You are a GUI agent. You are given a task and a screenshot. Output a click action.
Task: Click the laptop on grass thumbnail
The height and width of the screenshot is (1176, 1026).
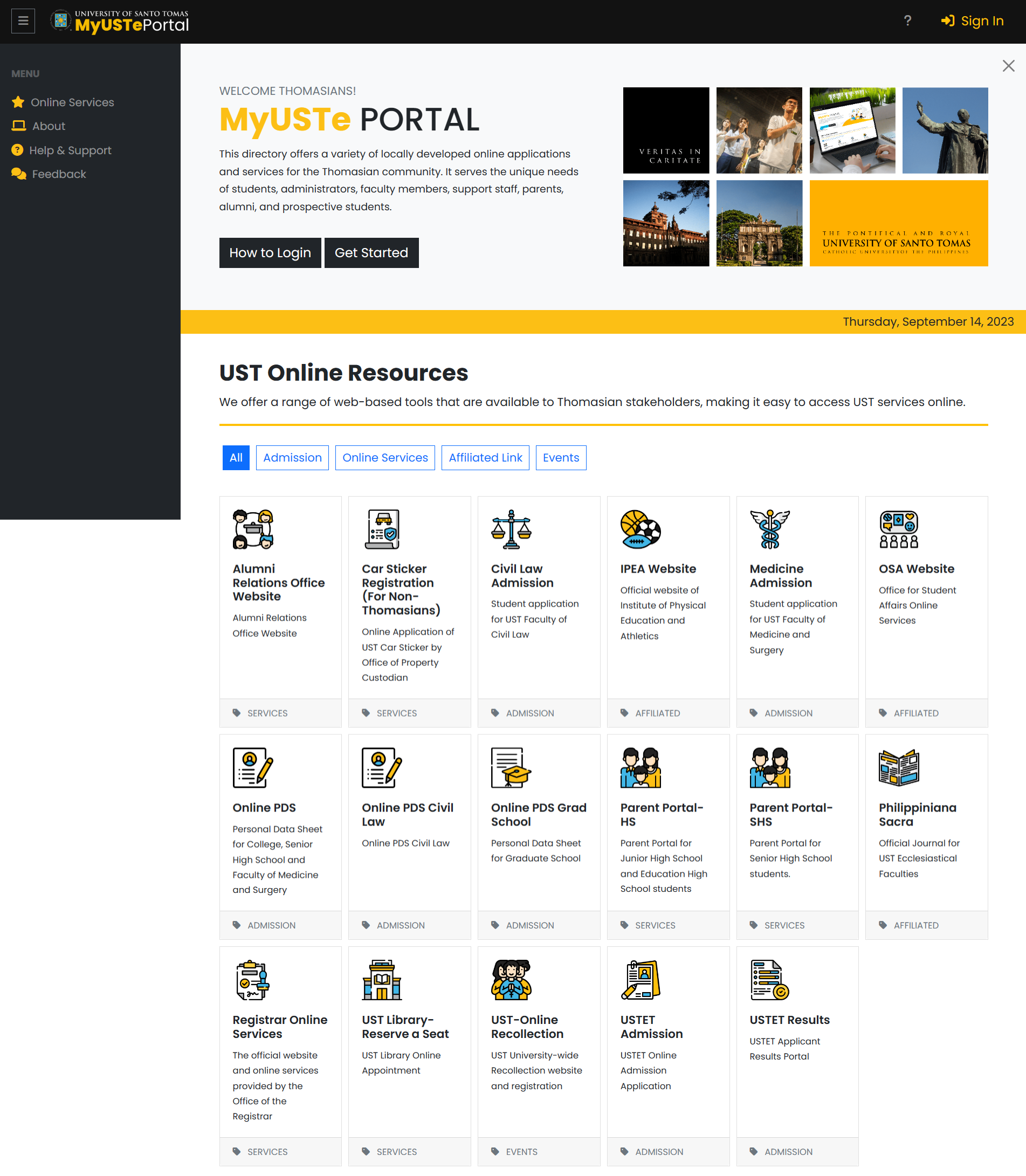tap(852, 130)
